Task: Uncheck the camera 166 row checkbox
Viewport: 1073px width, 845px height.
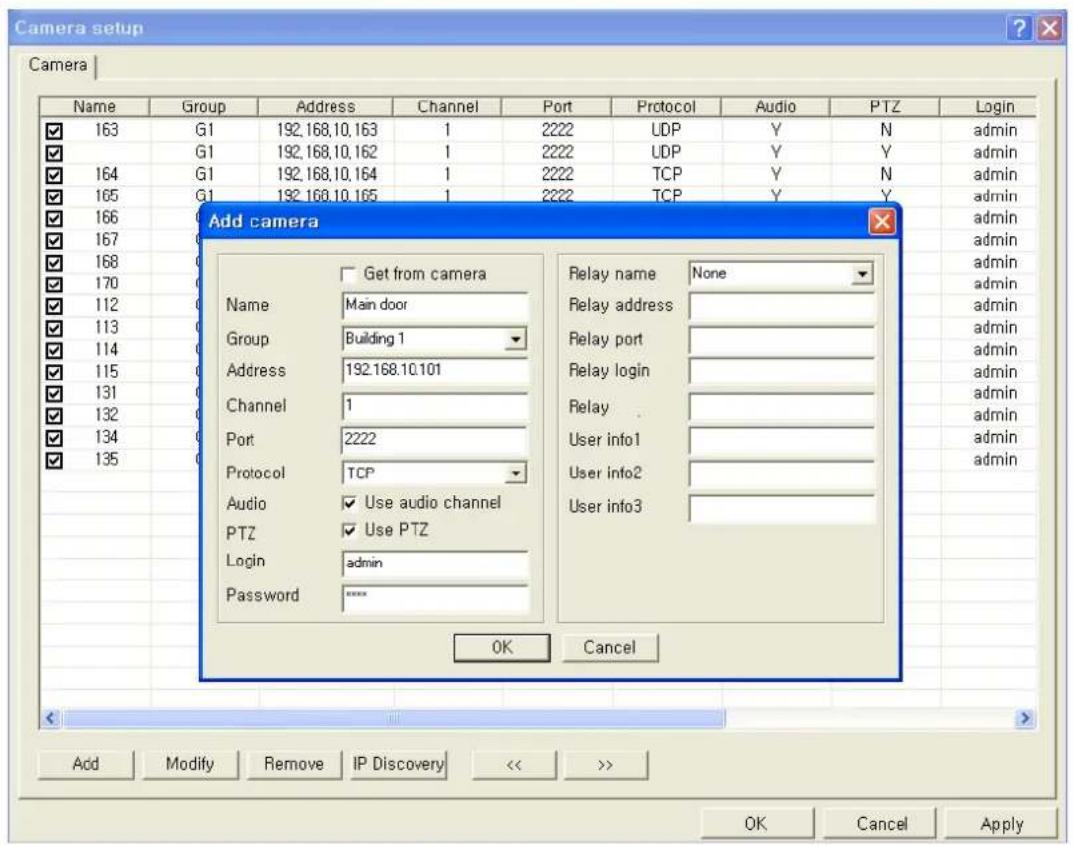Action: click(x=53, y=219)
